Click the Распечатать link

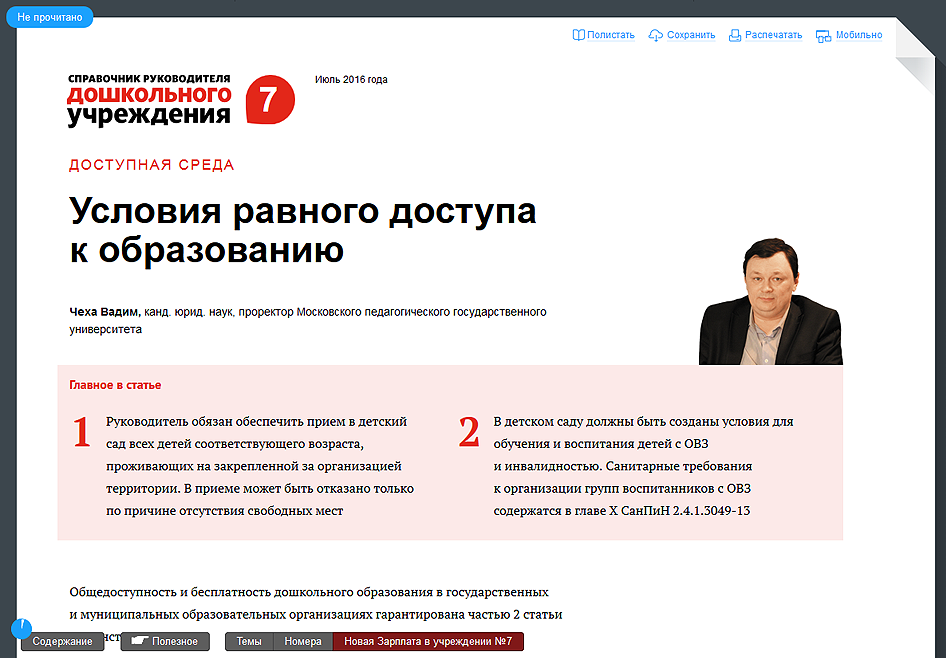(x=773, y=35)
